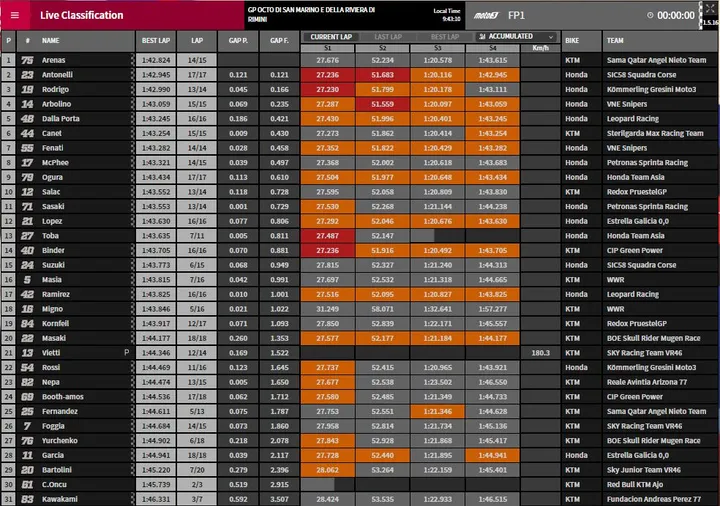Click Fernandez's orange S3 time 1:21.346
Screen dimensions: 720x506
pos(438,411)
